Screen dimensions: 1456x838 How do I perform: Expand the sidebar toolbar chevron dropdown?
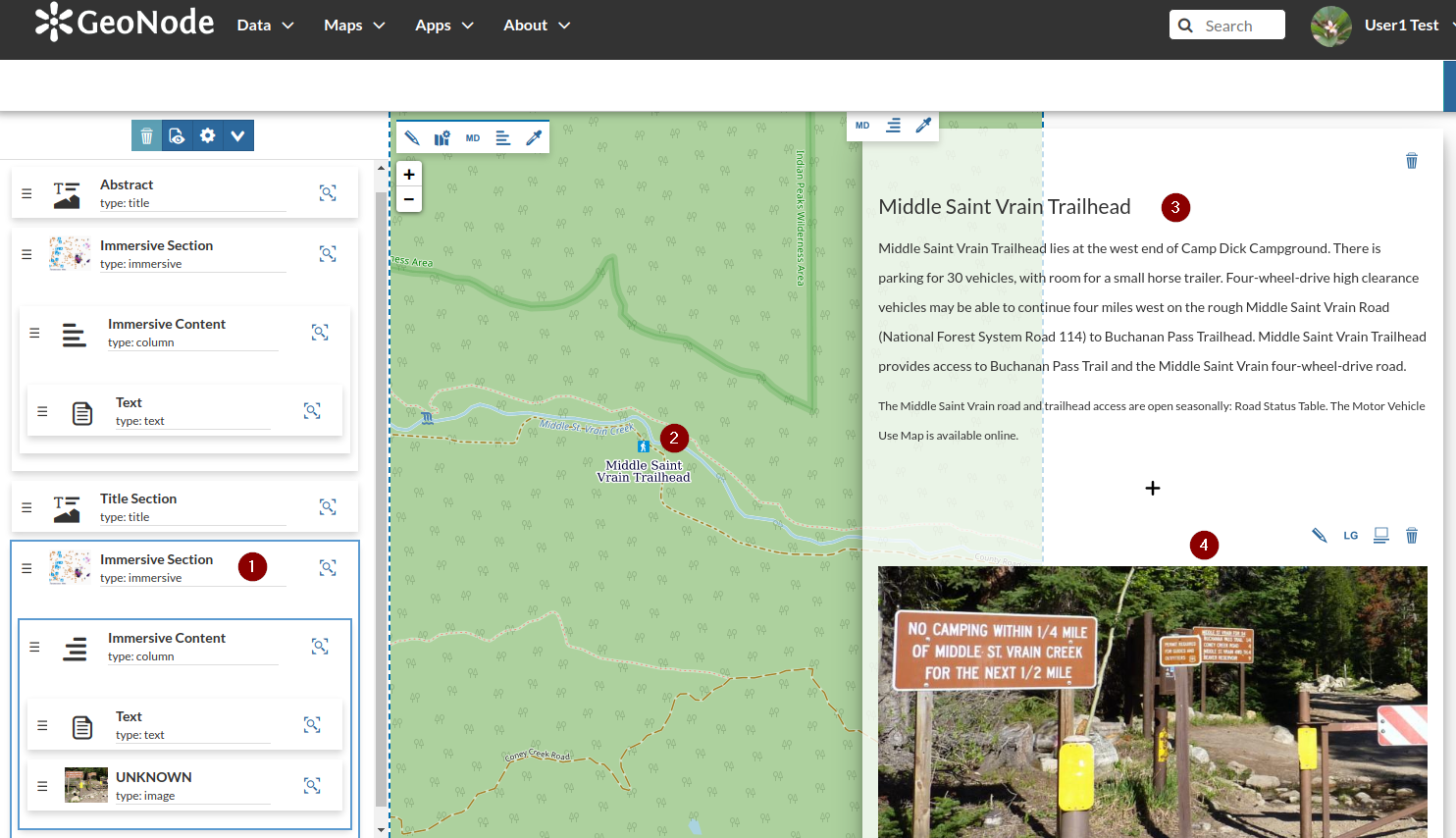pyautogui.click(x=237, y=135)
